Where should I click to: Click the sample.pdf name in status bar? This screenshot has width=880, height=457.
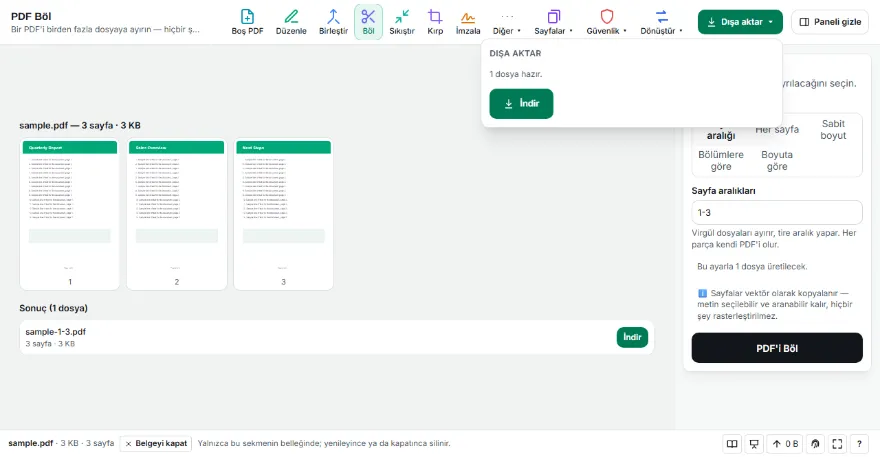pyautogui.click(x=30, y=444)
